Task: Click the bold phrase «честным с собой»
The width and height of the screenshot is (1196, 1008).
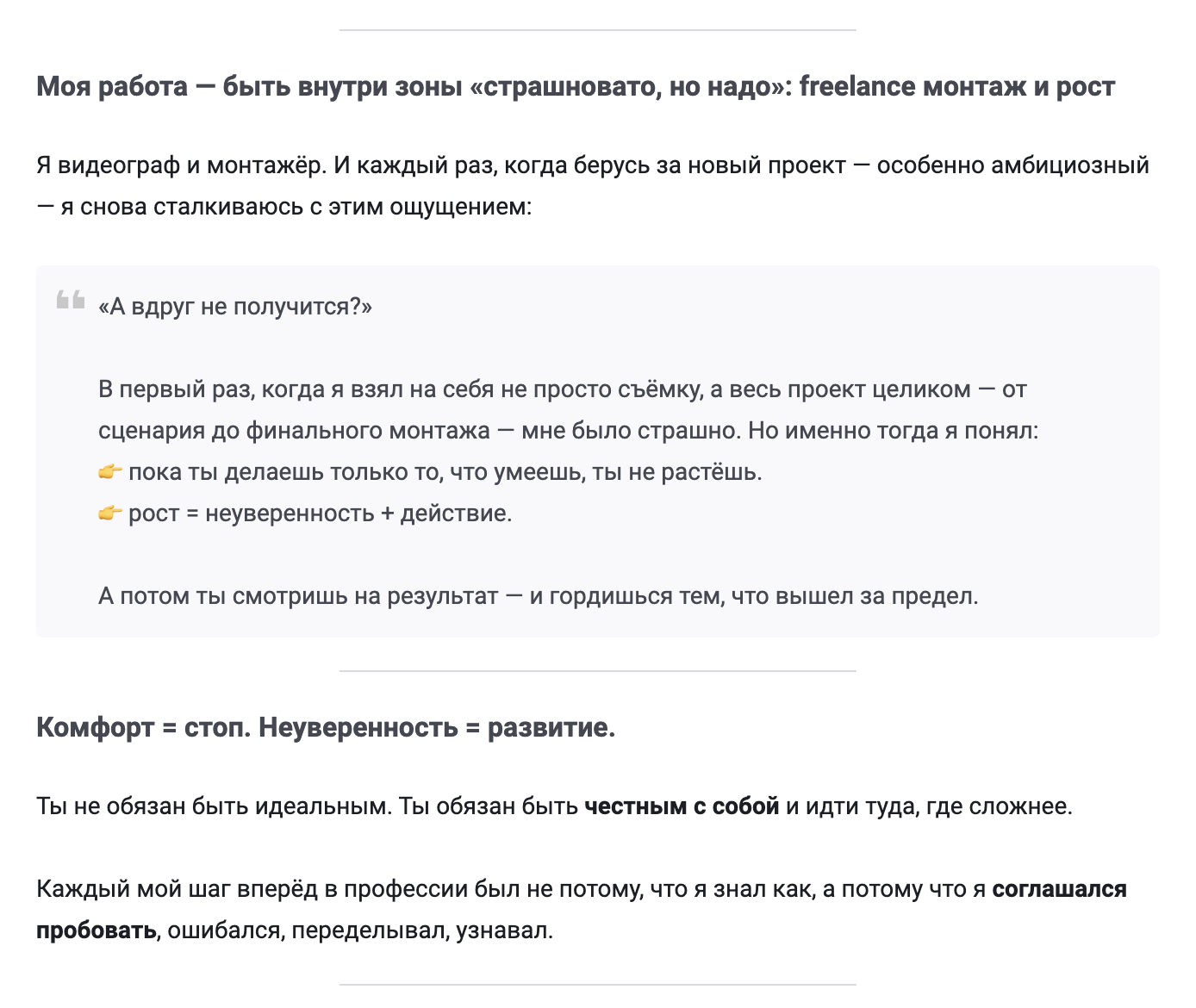Action: click(682, 806)
